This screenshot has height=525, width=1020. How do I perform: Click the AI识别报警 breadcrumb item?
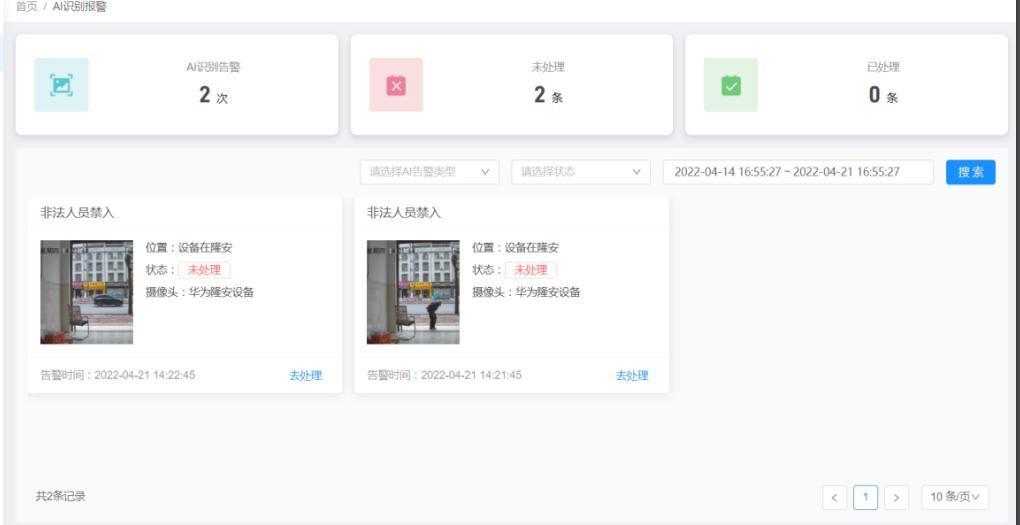80,7
